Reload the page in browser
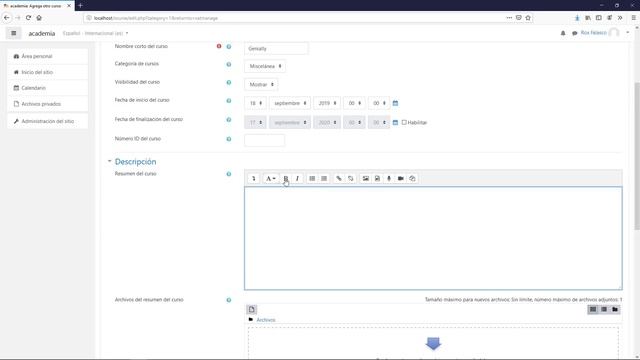This screenshot has height=360, width=640. tap(28, 18)
